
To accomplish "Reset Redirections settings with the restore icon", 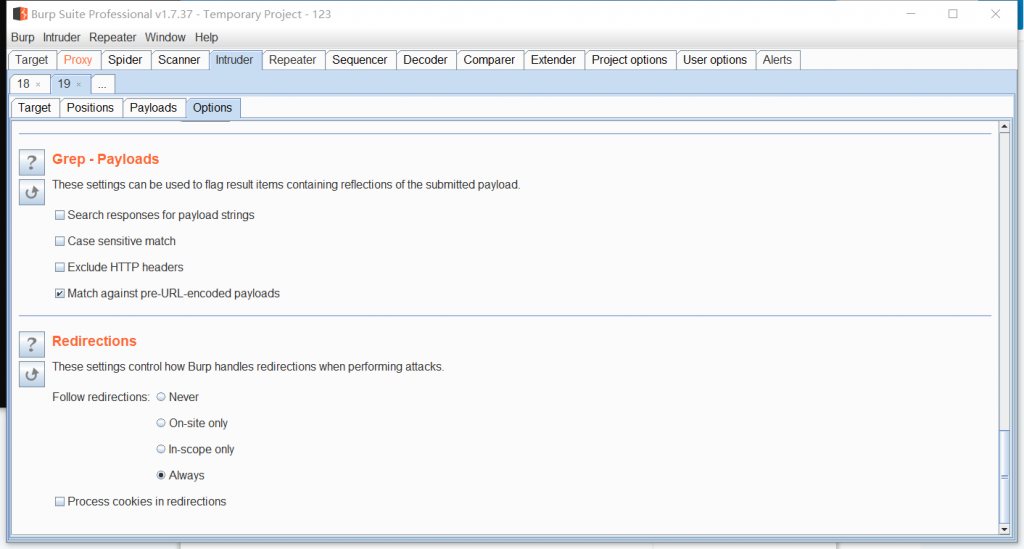I will tap(33, 374).
